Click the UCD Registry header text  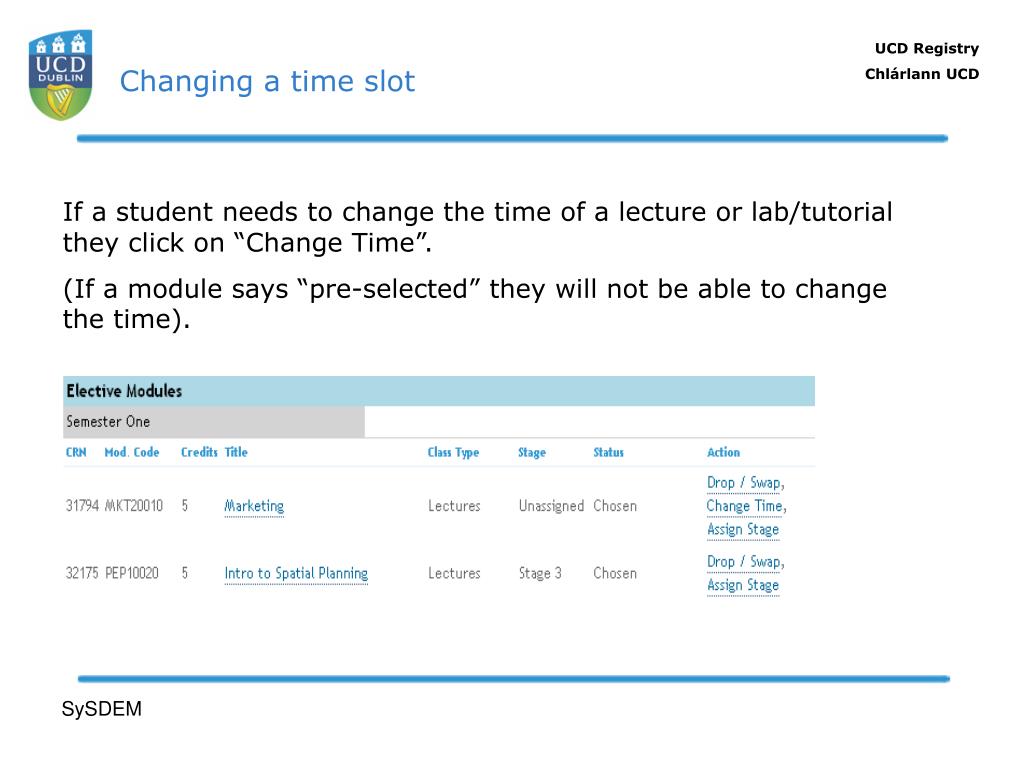click(927, 48)
